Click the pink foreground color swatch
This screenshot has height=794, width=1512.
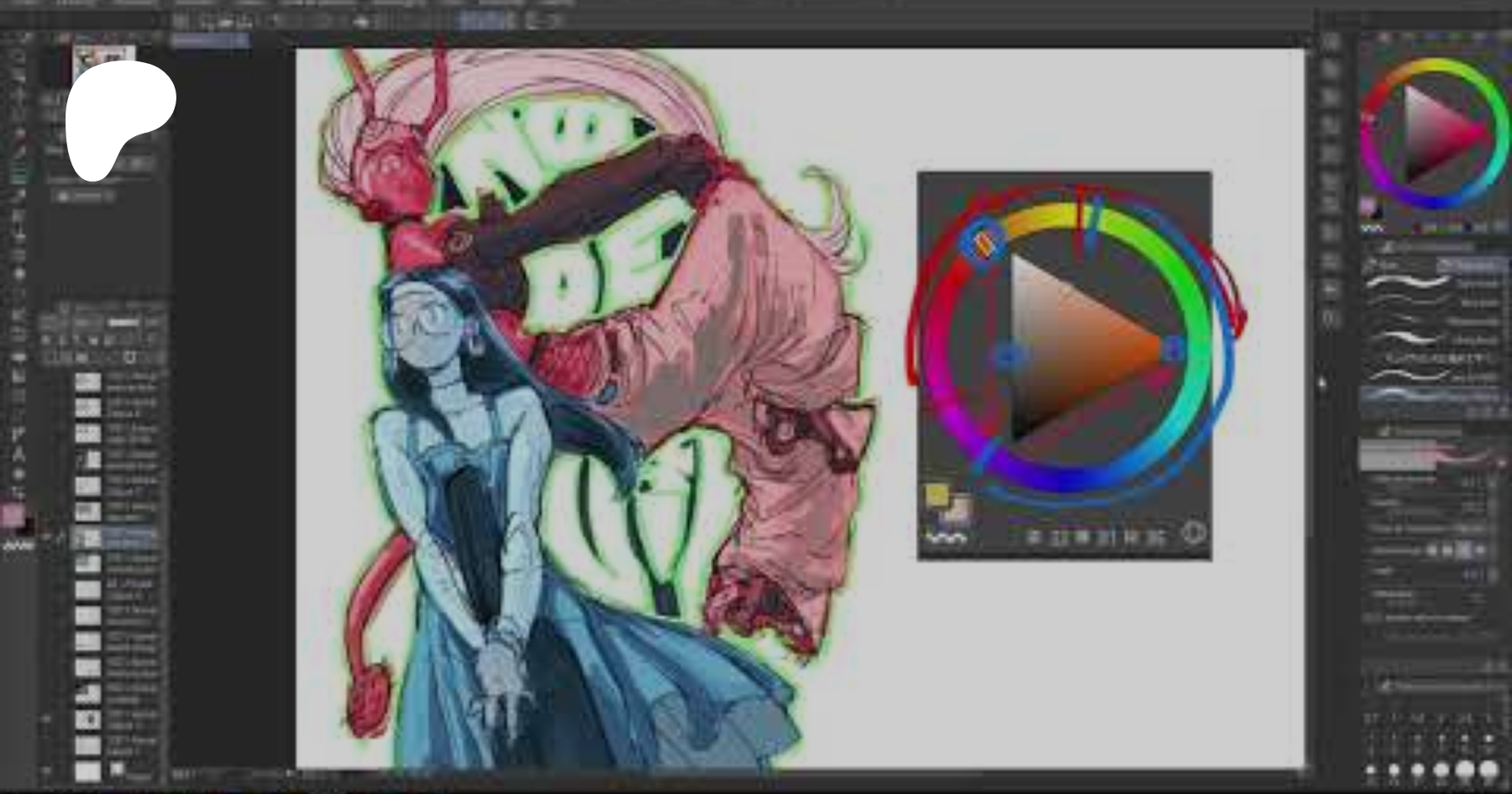pyautogui.click(x=12, y=515)
